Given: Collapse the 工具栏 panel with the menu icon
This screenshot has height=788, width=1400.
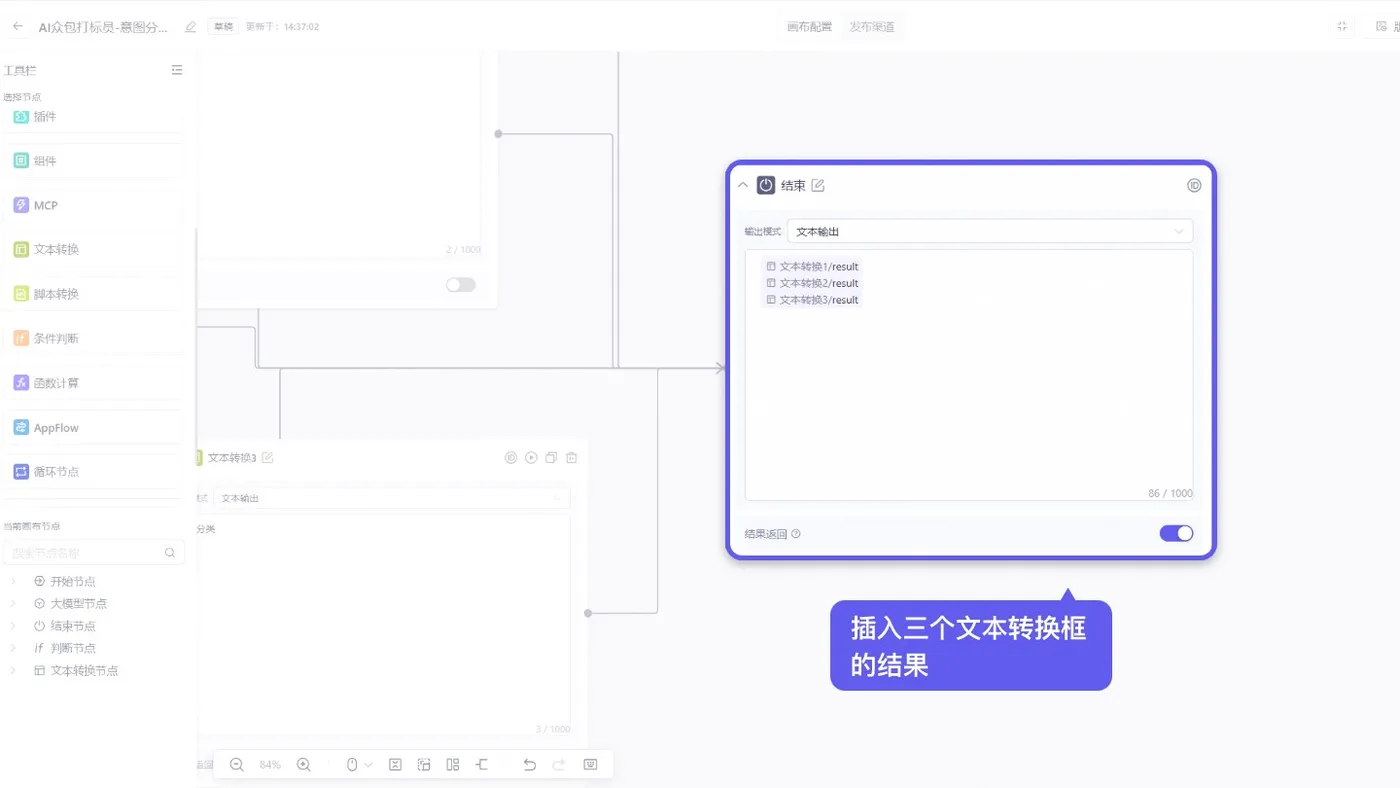Looking at the screenshot, I should coord(177,70).
